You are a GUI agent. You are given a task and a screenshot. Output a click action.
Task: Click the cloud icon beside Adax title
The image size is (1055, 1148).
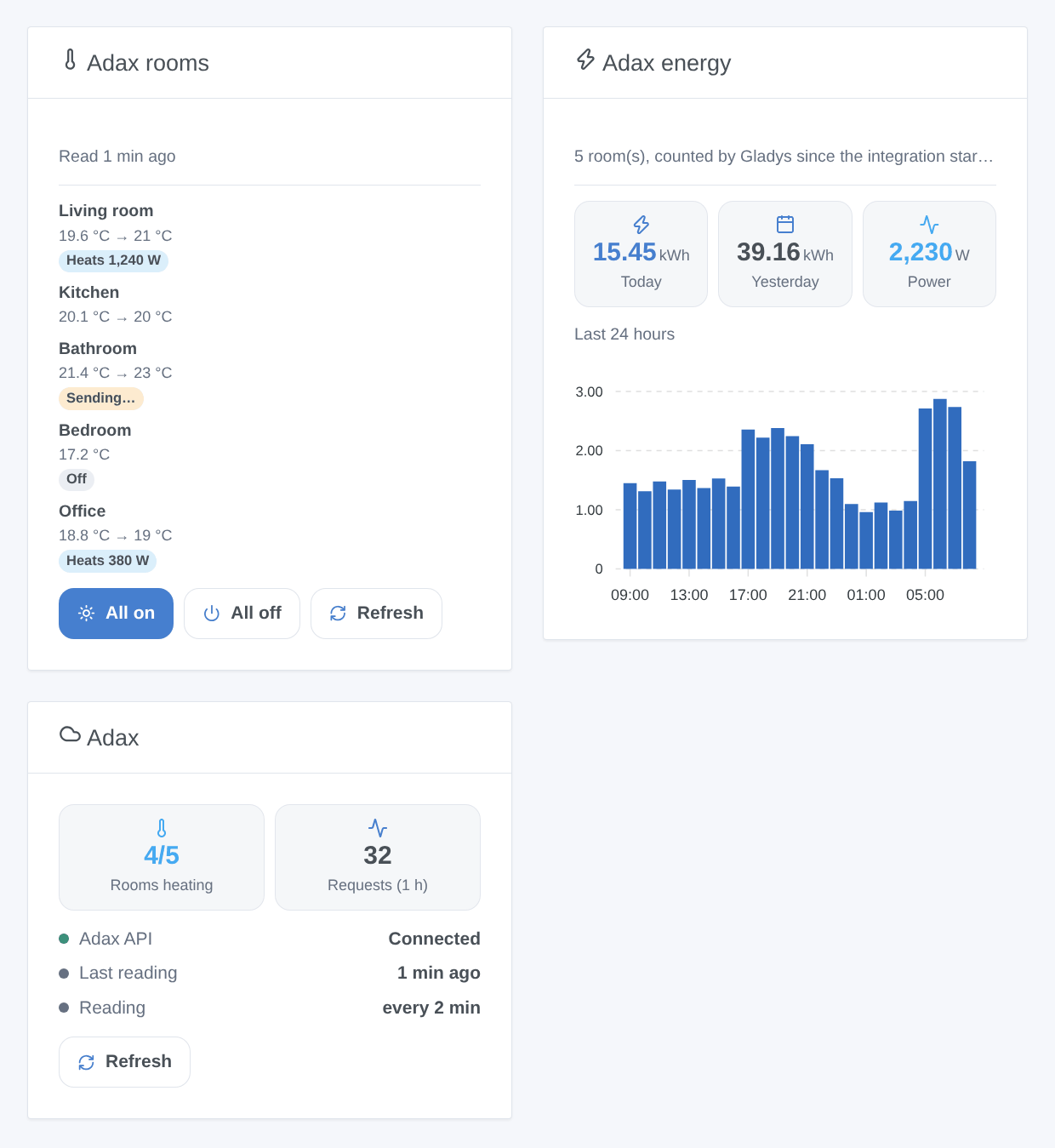[x=70, y=734]
